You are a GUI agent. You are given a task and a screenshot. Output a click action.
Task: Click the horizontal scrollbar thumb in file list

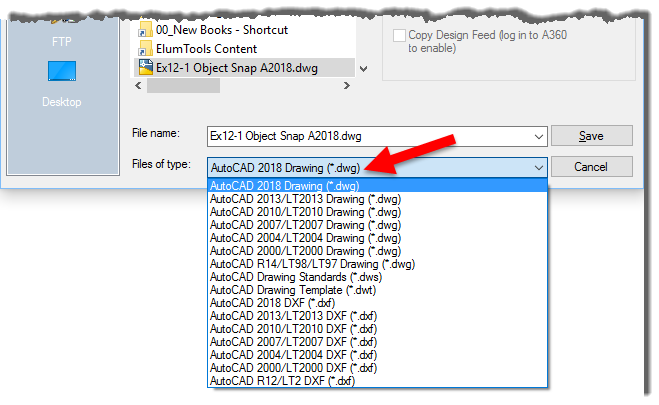tap(183, 86)
